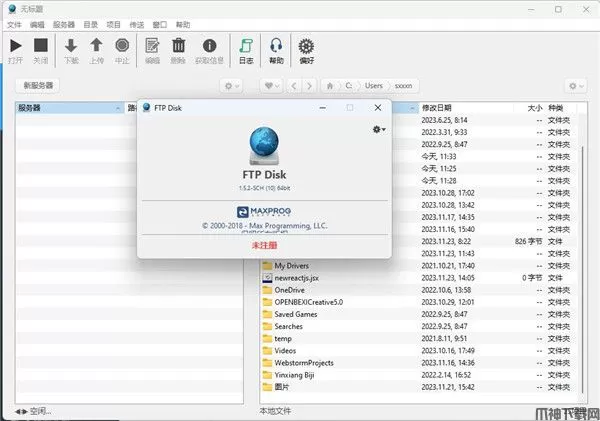This screenshot has width=600, height=421.
Task: Click the 打开 (Open) play icon
Action: pos(15,45)
